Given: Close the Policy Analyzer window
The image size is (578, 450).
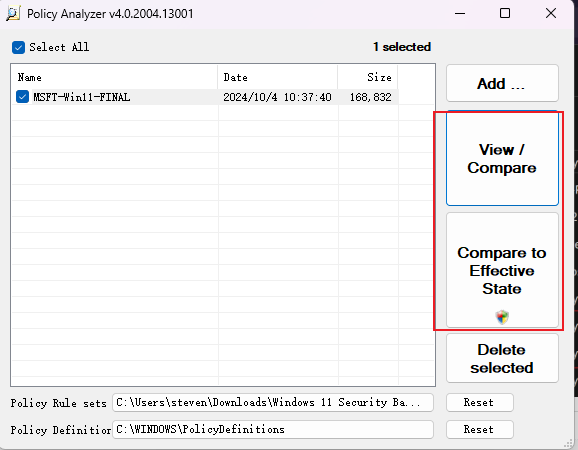Looking at the screenshot, I should 551,14.
